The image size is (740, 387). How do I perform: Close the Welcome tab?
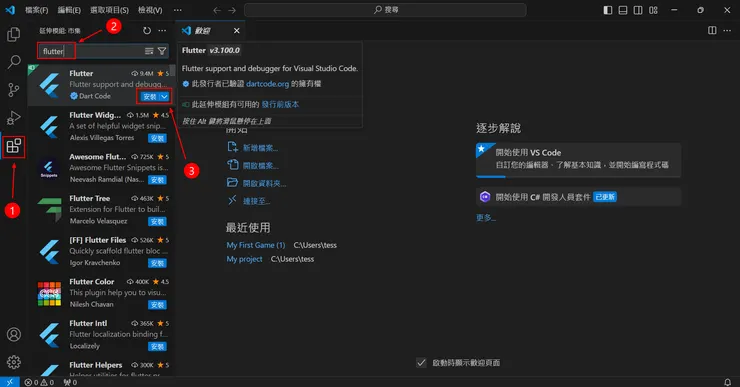tap(236, 31)
